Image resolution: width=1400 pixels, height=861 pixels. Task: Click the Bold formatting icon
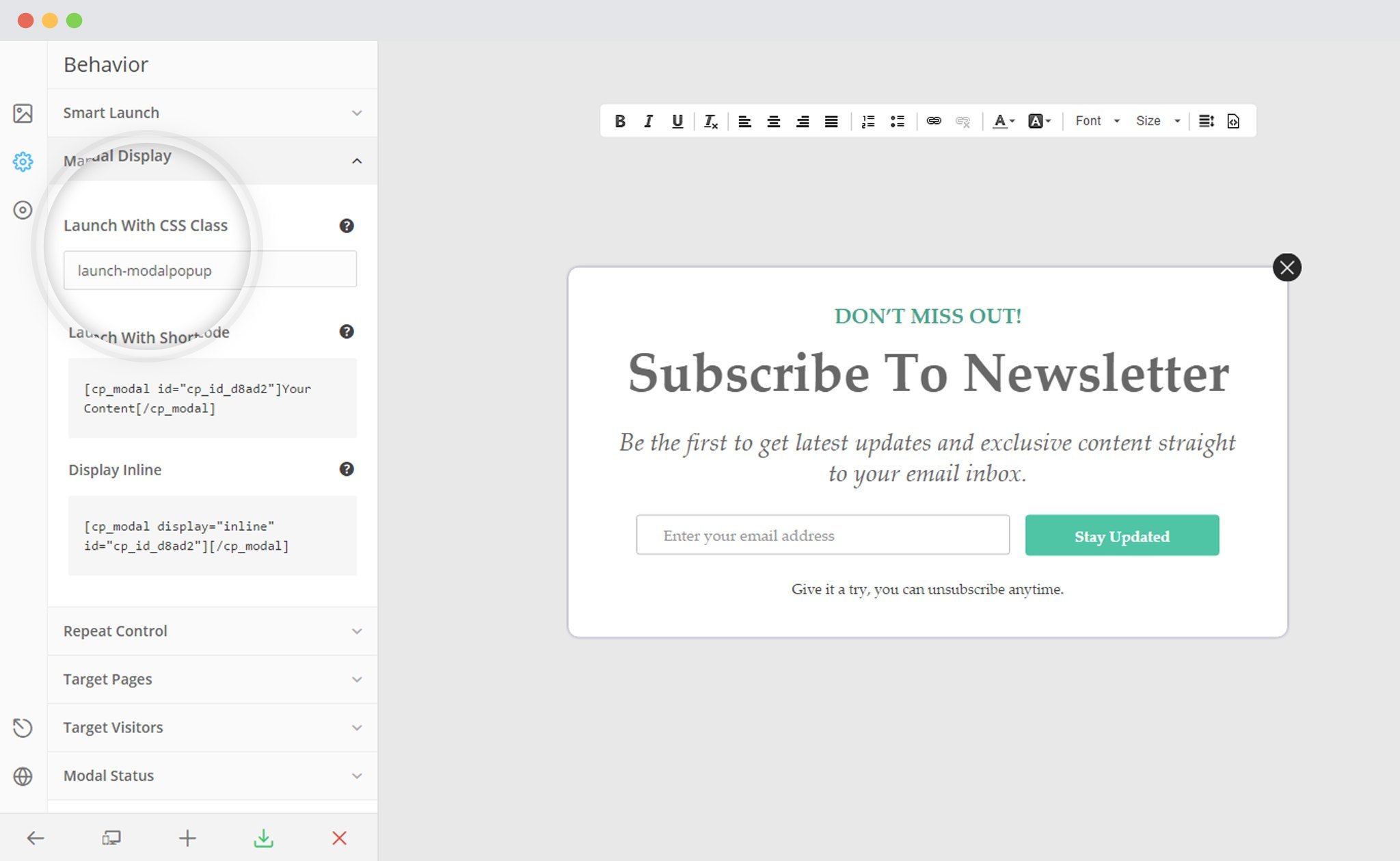coord(622,120)
